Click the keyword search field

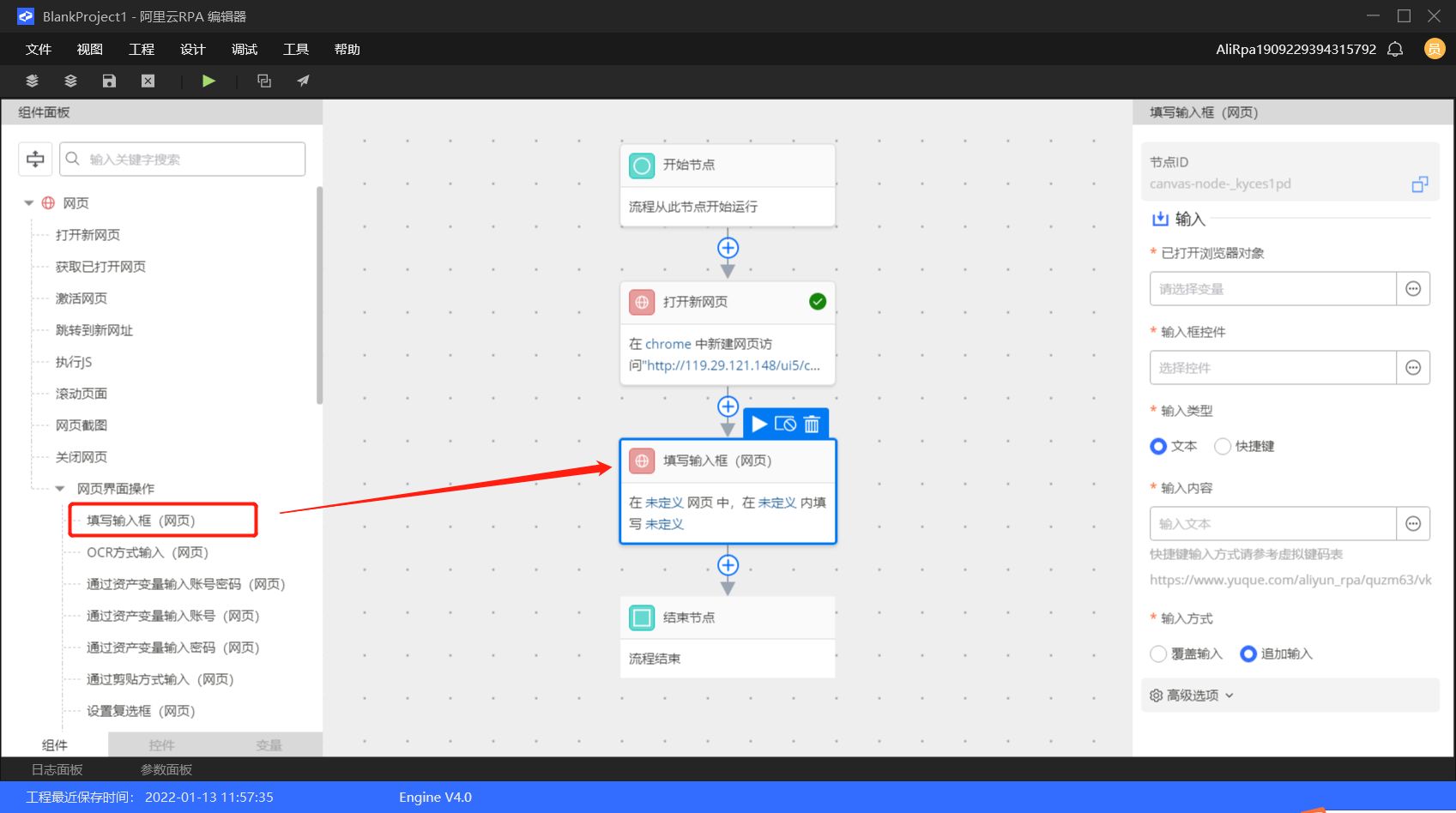pos(182,159)
